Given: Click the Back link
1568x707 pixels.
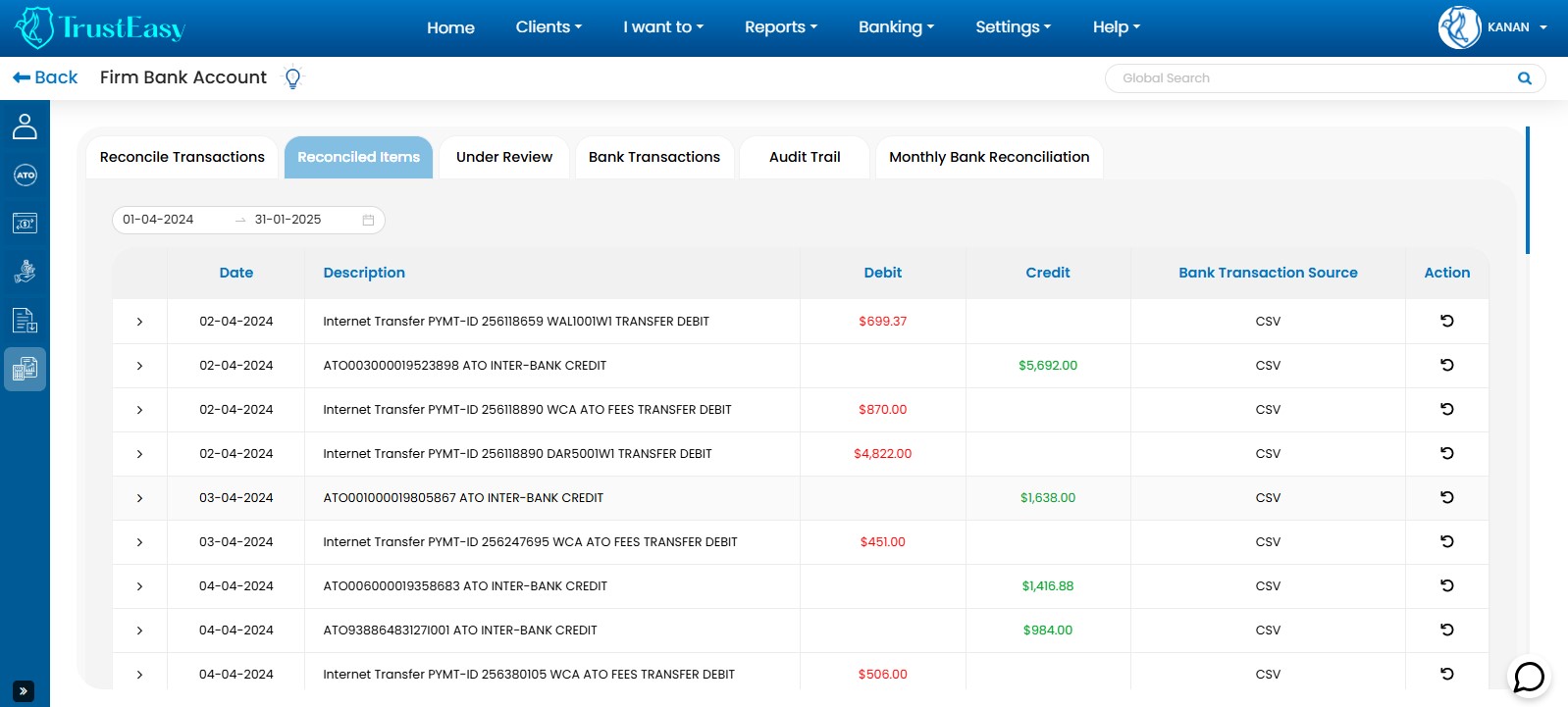Looking at the screenshot, I should click(x=45, y=77).
